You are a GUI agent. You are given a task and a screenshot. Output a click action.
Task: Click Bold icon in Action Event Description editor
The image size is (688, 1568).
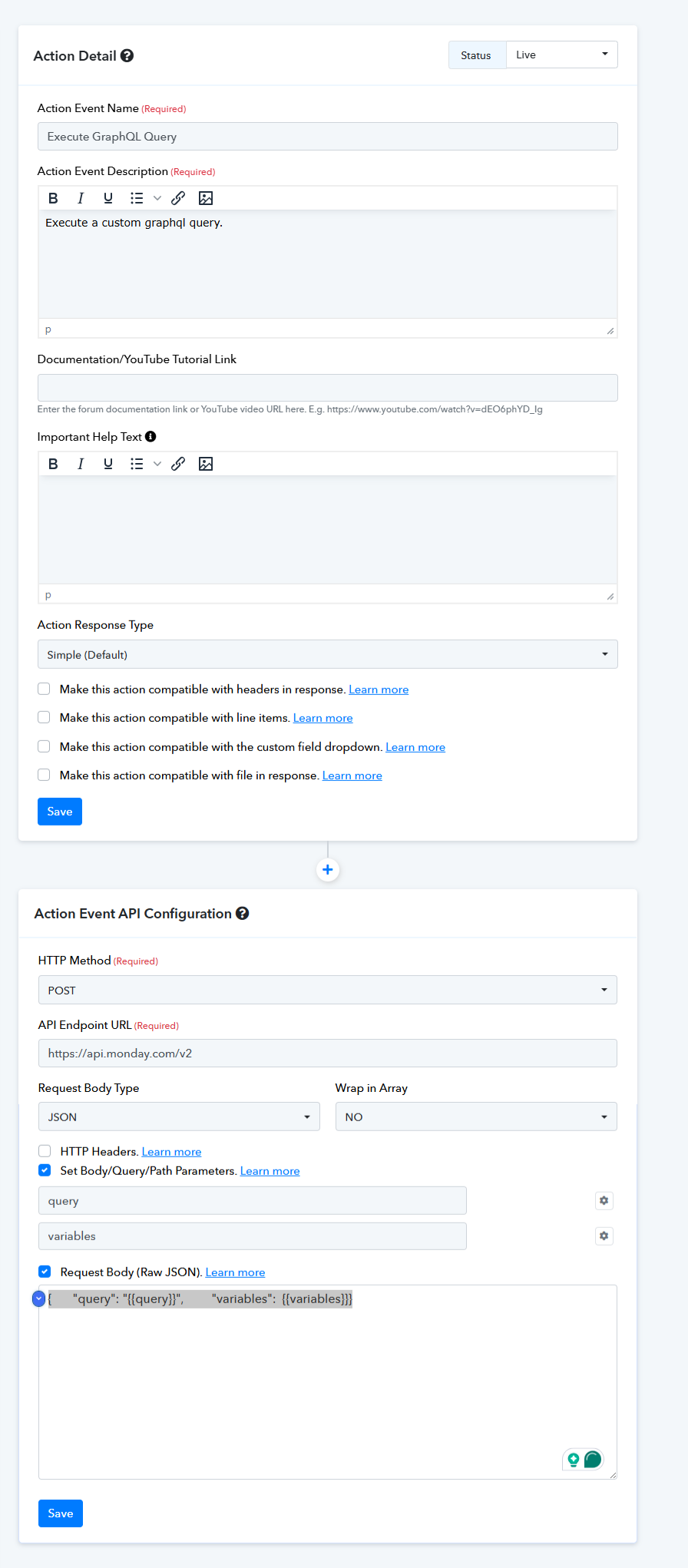(53, 198)
